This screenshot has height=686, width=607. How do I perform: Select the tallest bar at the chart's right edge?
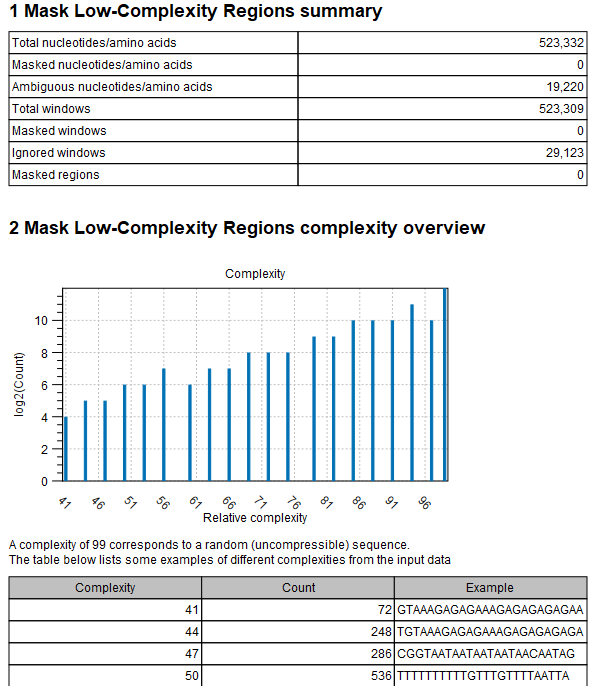click(x=445, y=385)
